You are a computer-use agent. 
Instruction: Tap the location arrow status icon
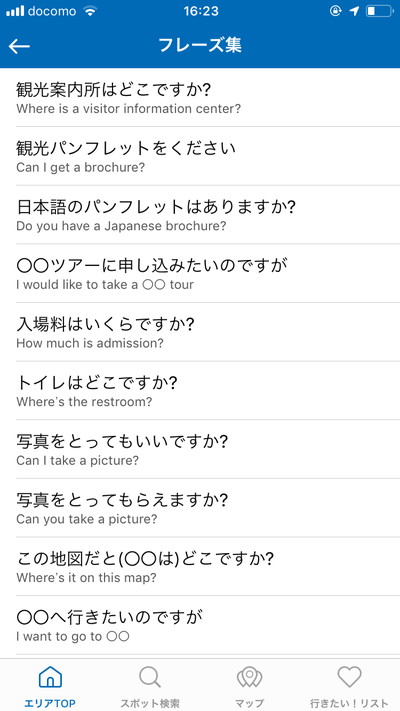354,11
